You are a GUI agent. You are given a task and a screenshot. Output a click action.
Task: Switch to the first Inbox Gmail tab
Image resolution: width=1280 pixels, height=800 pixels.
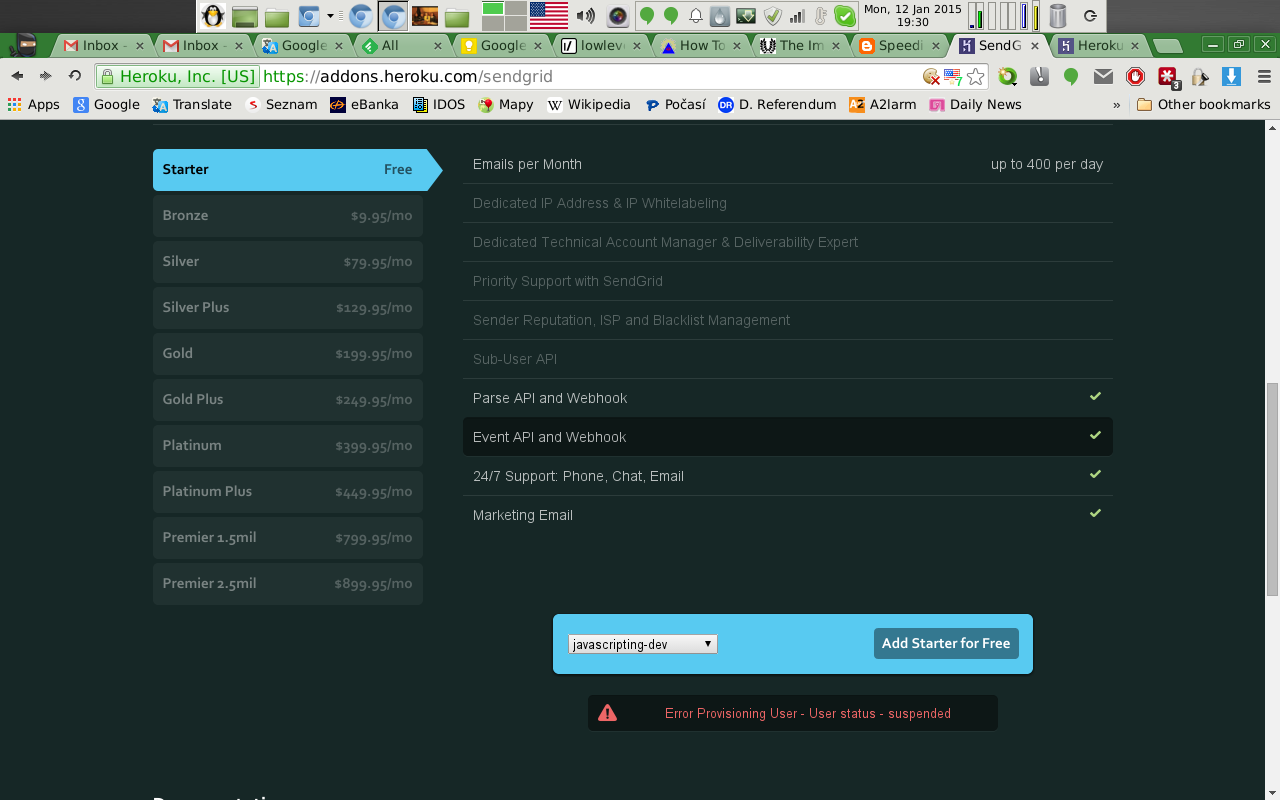[x=103, y=45]
